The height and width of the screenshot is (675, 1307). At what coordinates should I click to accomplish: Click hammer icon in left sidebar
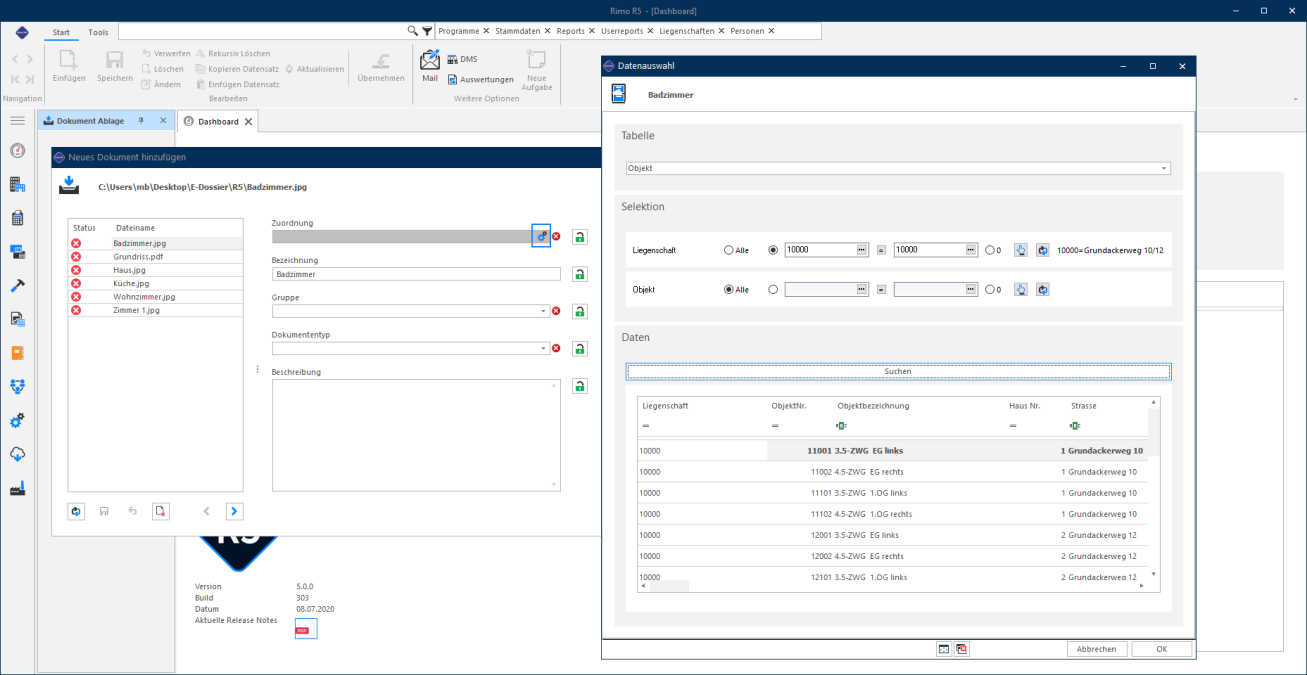point(17,285)
